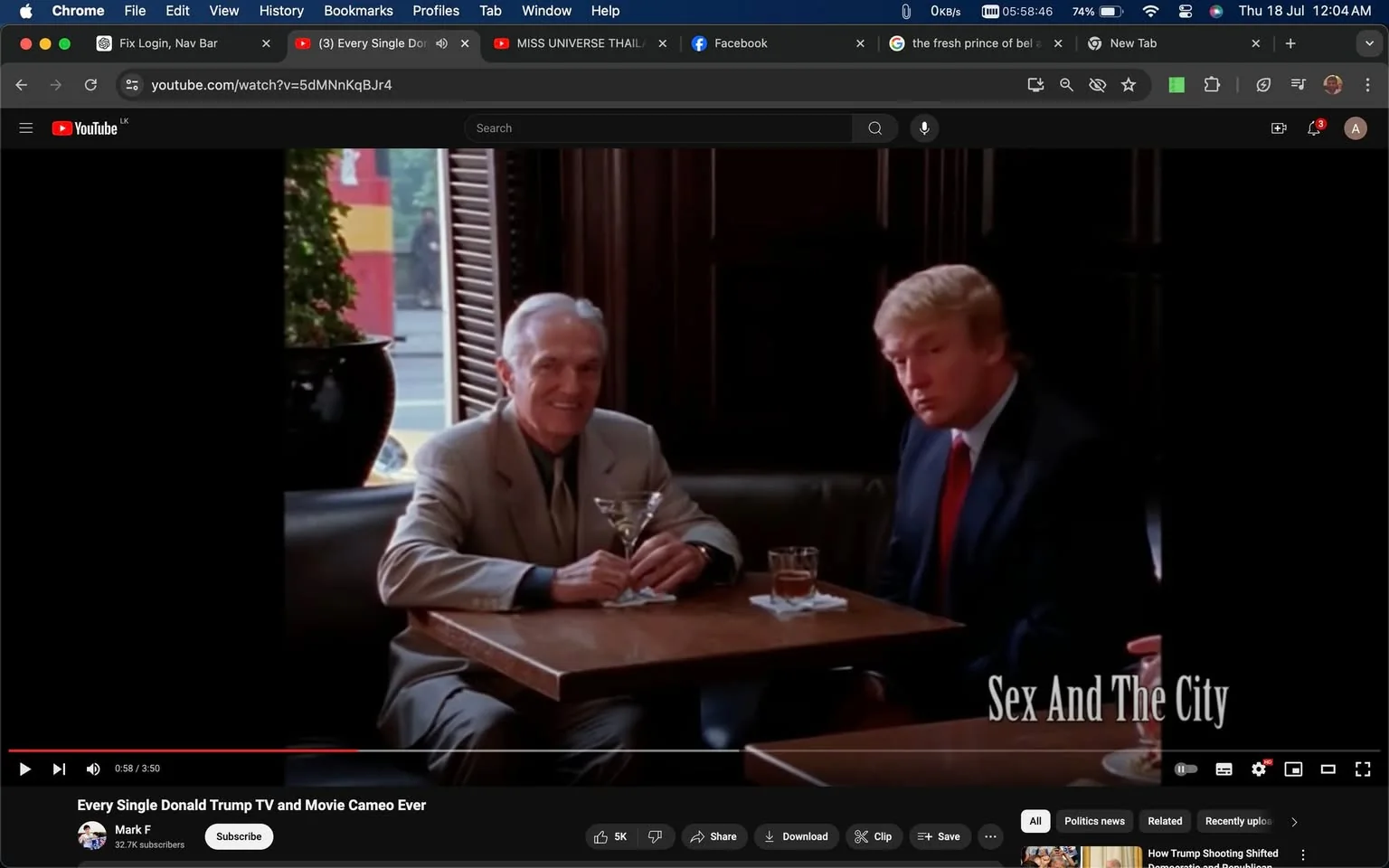Image resolution: width=1389 pixels, height=868 pixels.
Task: Click the crossed-out eye icon in address bar
Action: click(1097, 85)
